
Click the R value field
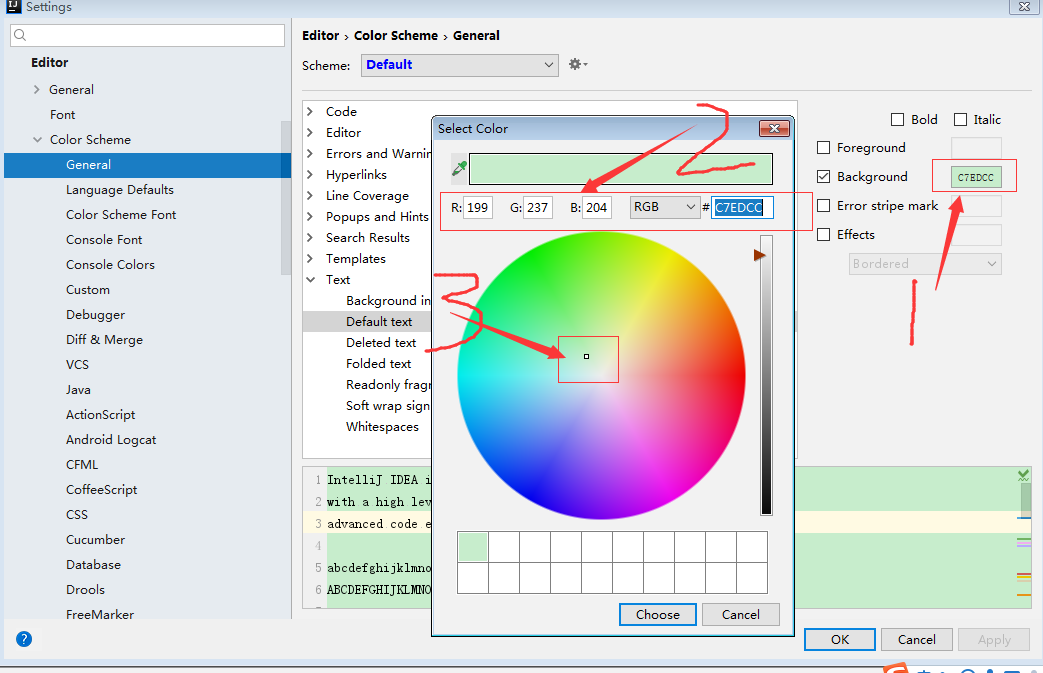(x=478, y=207)
